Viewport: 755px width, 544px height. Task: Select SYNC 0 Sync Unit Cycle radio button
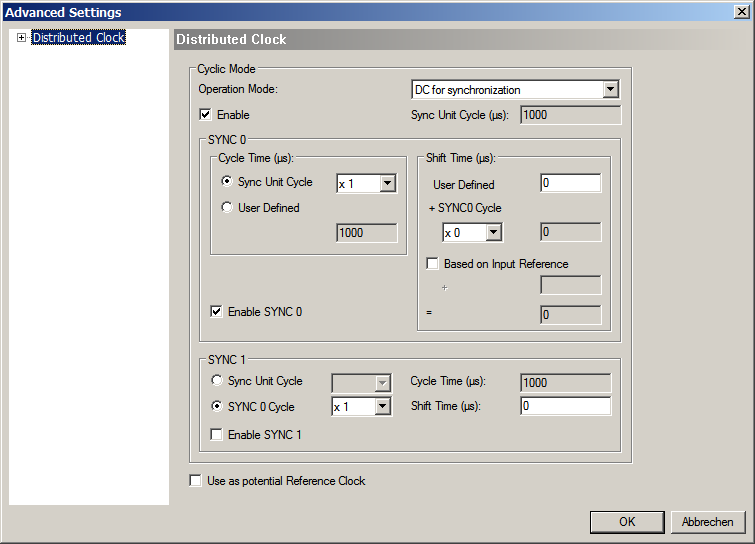[228, 182]
